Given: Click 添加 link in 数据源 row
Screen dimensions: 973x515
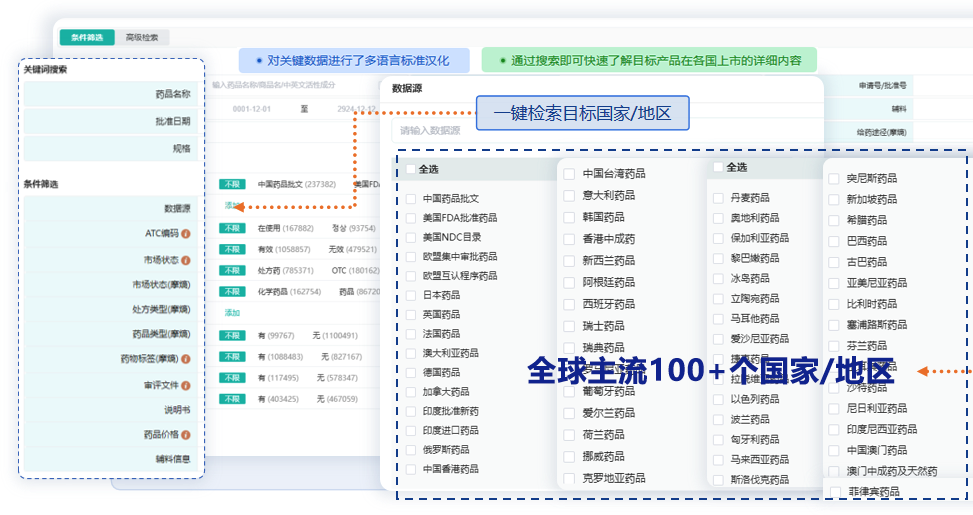Looking at the screenshot, I should pyautogui.click(x=232, y=205).
